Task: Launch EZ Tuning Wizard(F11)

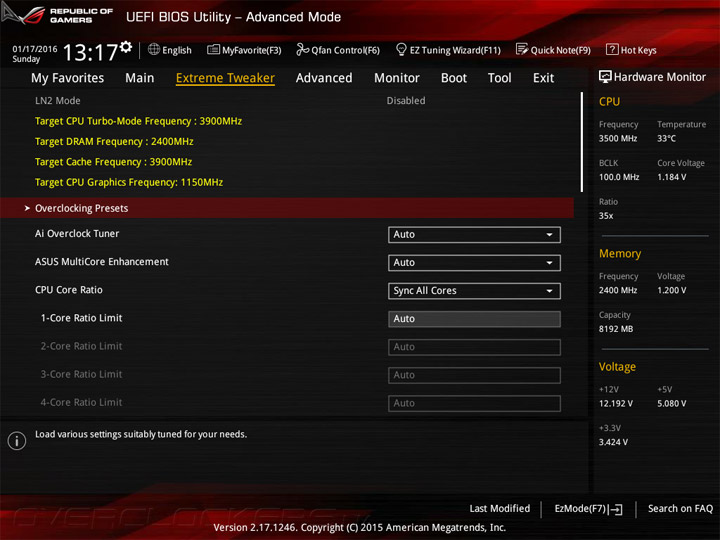Action: [x=448, y=50]
